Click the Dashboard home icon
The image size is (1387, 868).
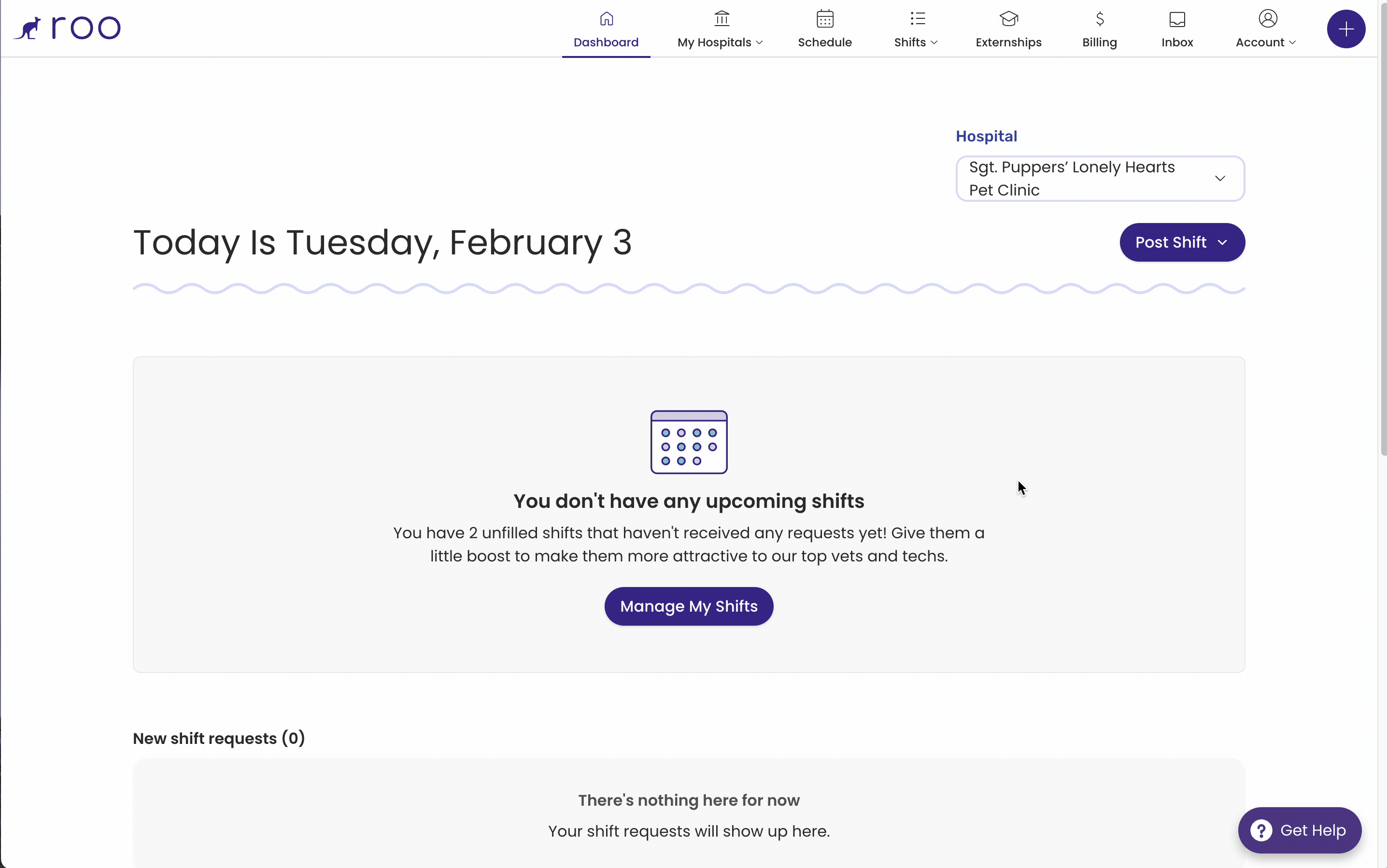point(607,19)
